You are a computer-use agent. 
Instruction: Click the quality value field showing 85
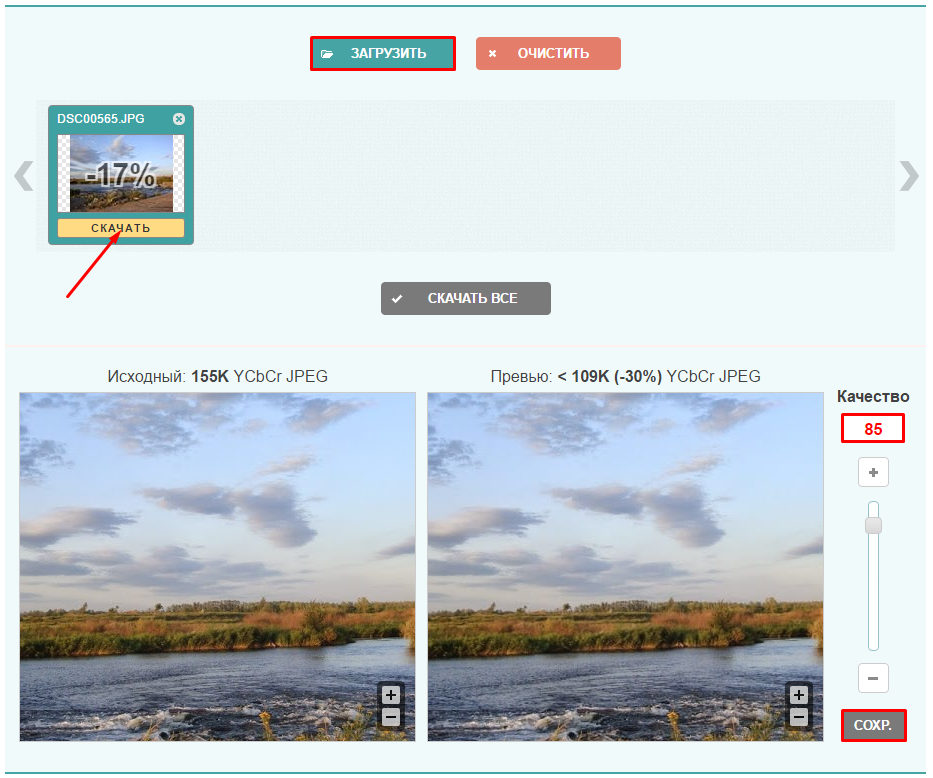click(x=873, y=429)
